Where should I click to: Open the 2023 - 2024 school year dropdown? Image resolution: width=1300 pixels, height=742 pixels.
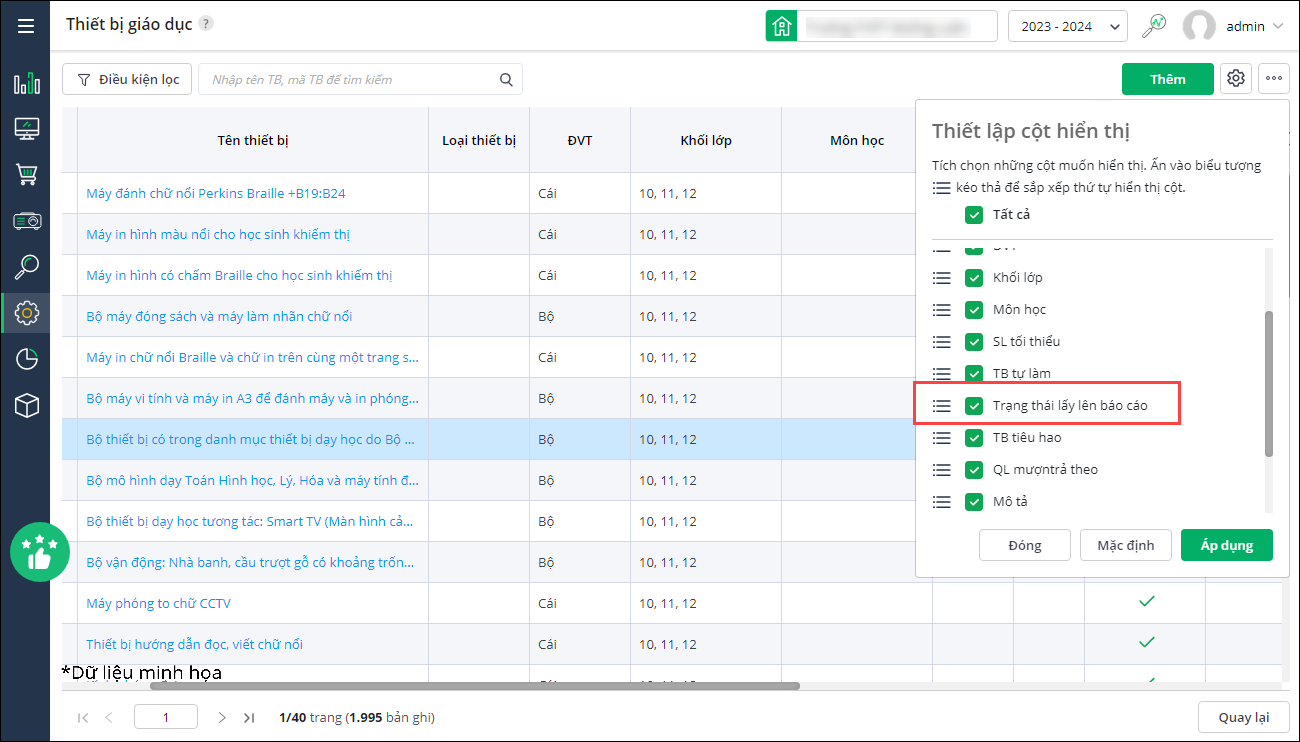(1068, 26)
